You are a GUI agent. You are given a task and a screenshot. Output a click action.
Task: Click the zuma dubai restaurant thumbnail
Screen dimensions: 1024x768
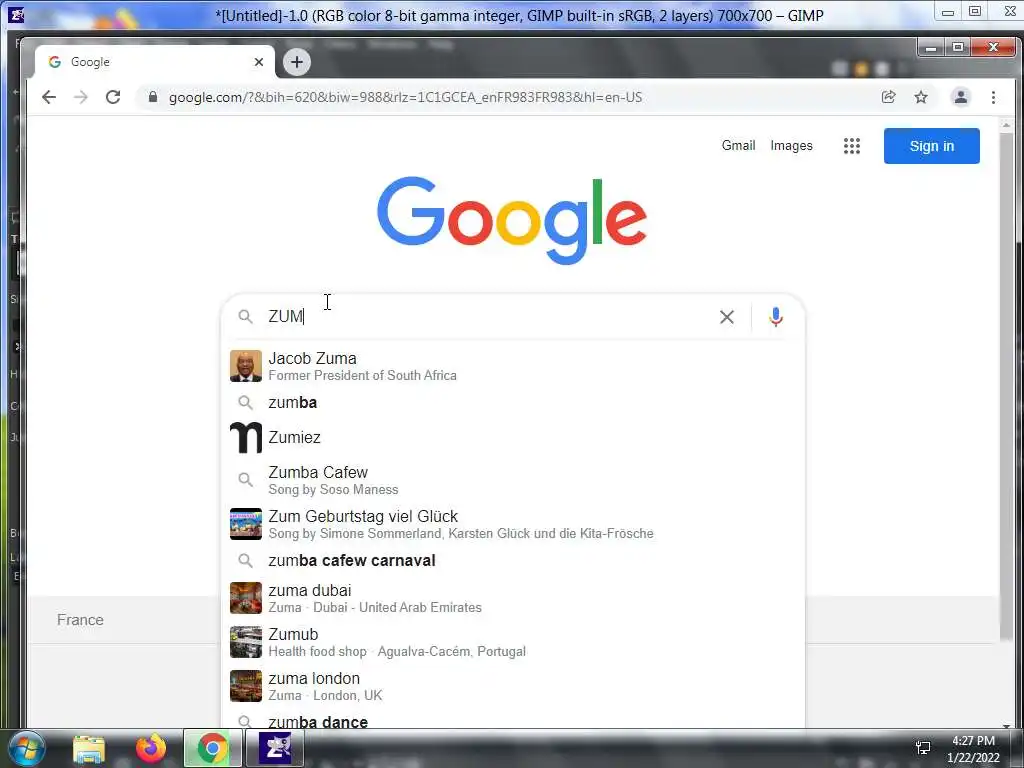[246, 598]
